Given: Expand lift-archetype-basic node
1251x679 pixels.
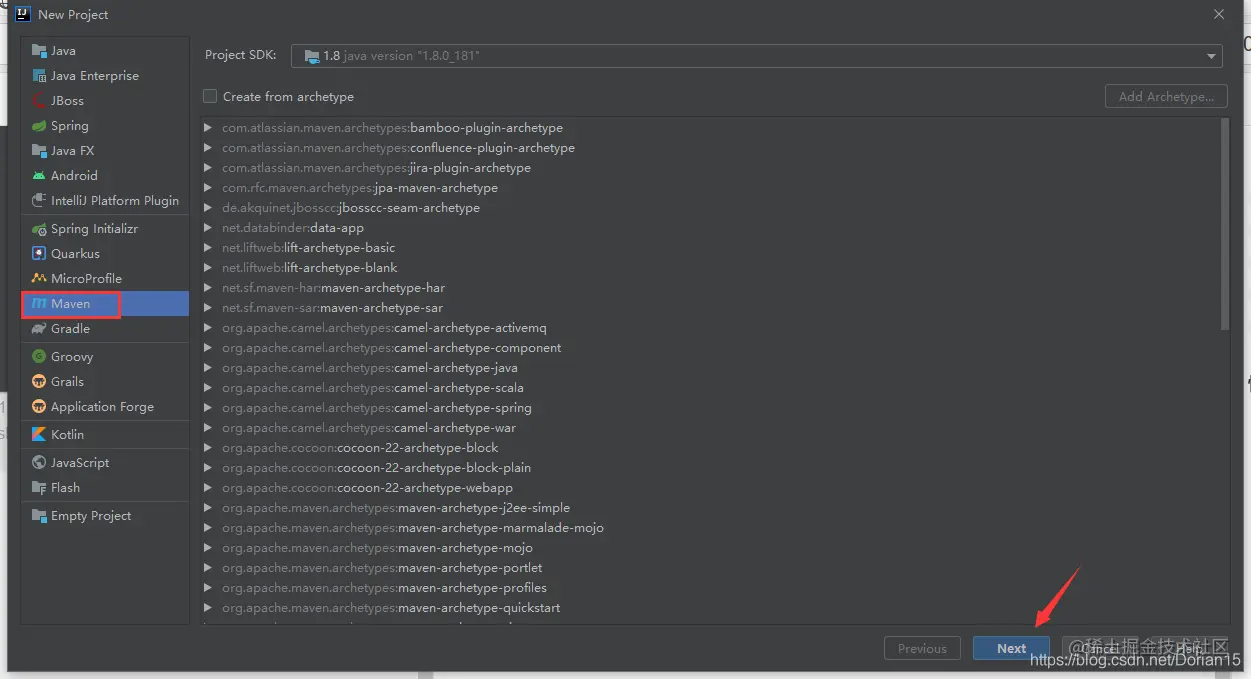Looking at the screenshot, I should (x=208, y=248).
